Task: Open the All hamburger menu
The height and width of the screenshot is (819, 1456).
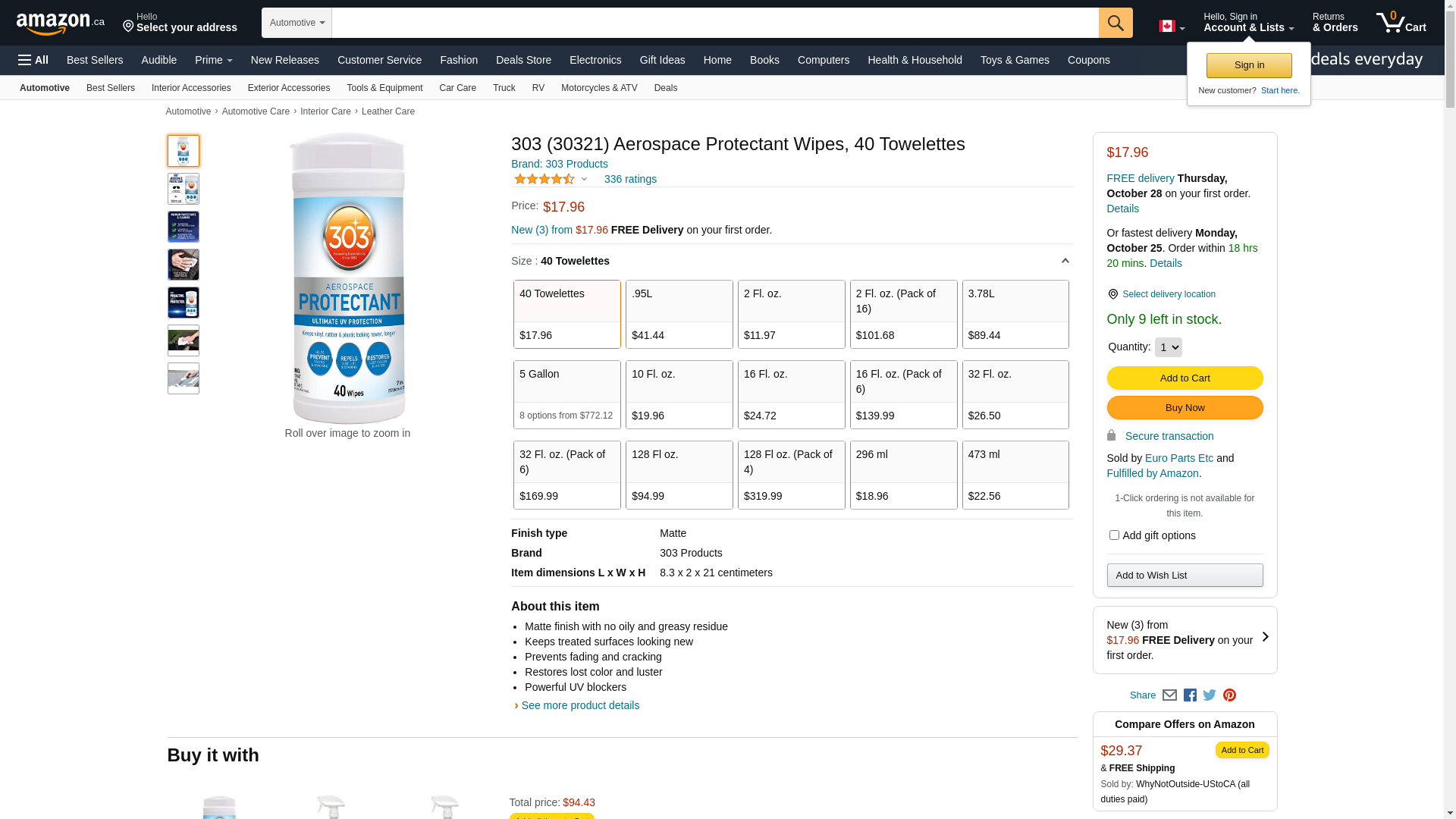Action: click(33, 60)
